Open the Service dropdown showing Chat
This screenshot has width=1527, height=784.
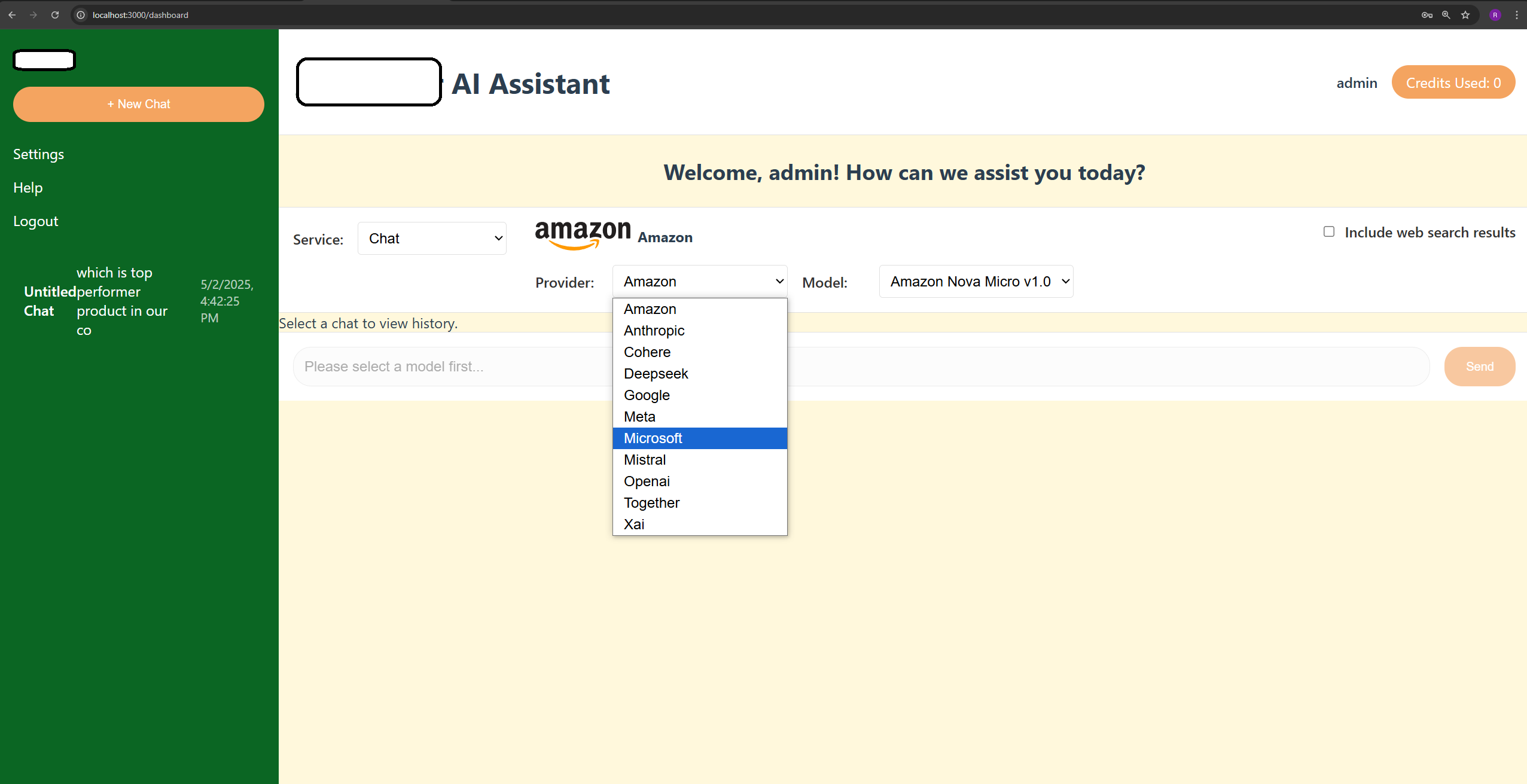(x=432, y=238)
